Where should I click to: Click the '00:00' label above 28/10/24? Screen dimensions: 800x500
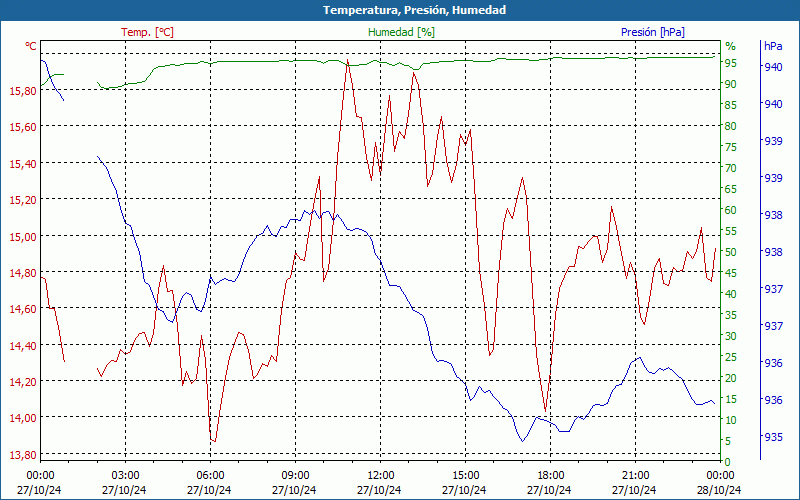point(720,474)
